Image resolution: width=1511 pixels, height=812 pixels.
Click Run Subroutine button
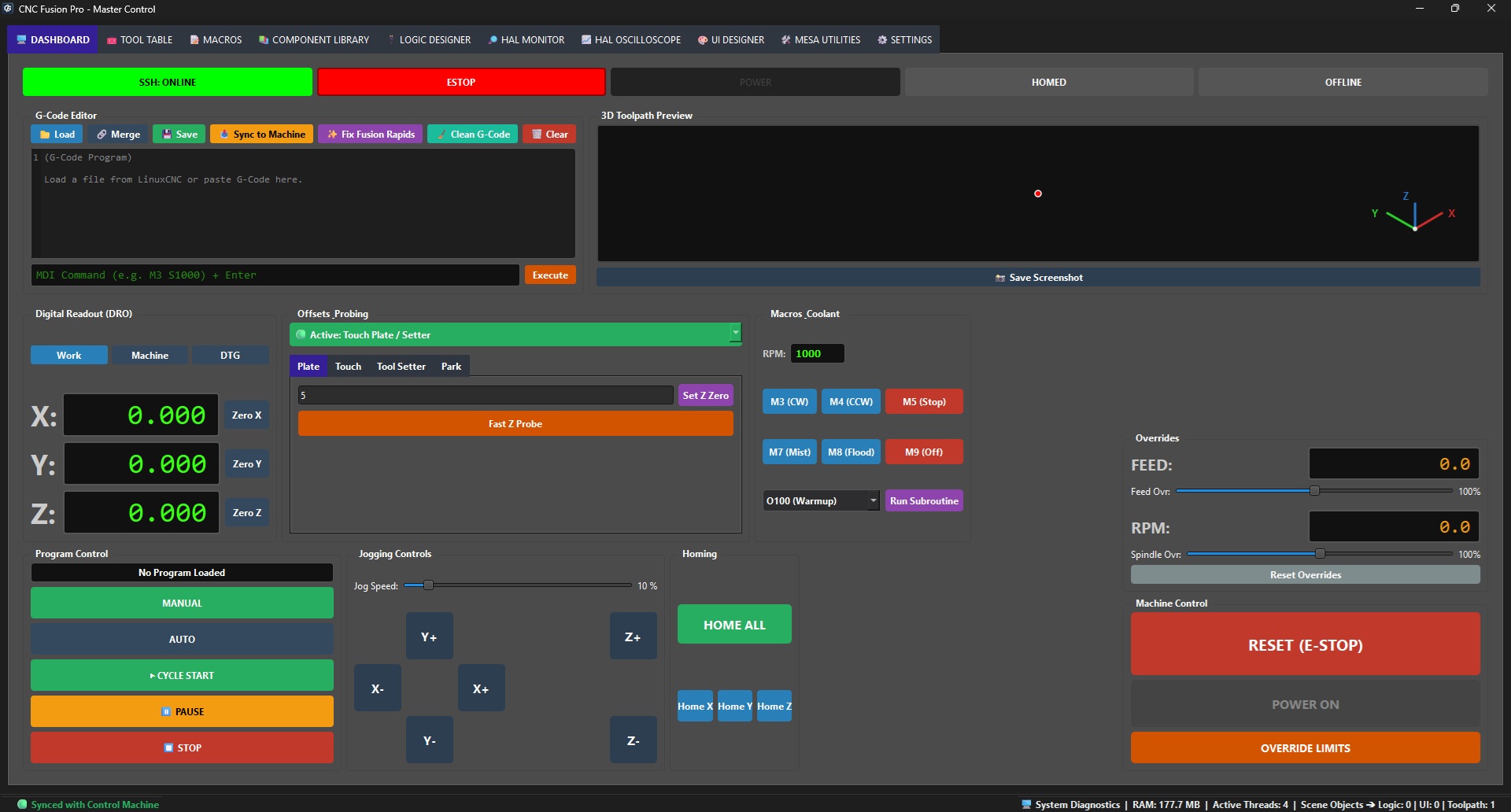pos(924,501)
